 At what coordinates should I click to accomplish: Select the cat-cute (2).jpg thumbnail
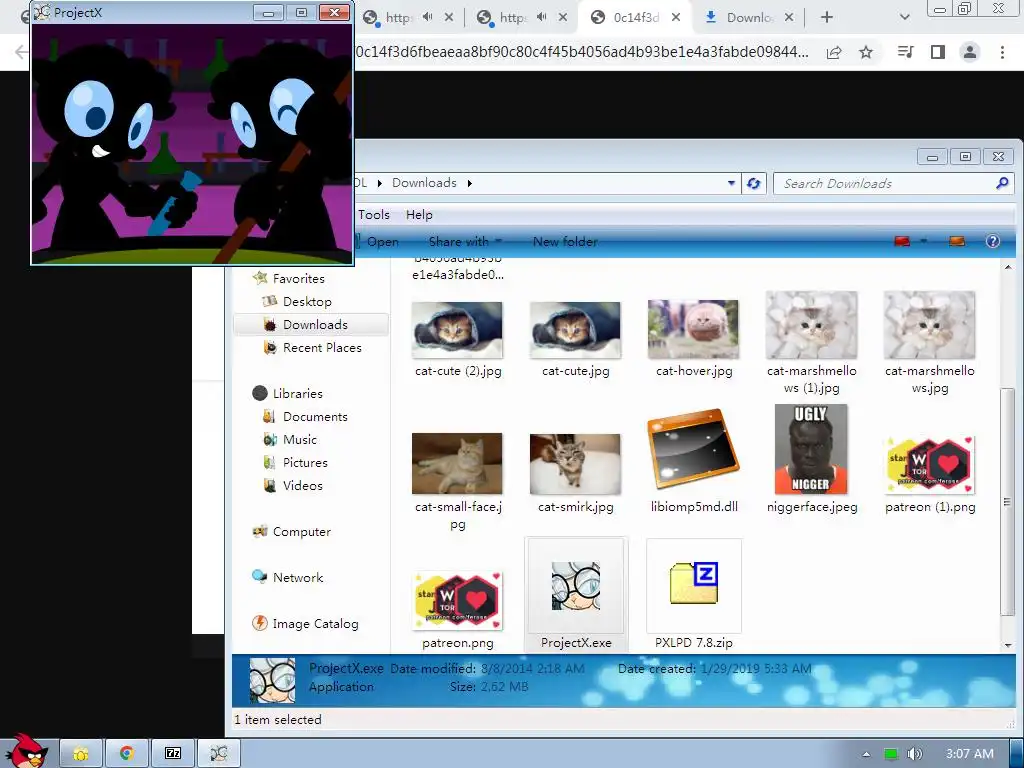click(457, 330)
